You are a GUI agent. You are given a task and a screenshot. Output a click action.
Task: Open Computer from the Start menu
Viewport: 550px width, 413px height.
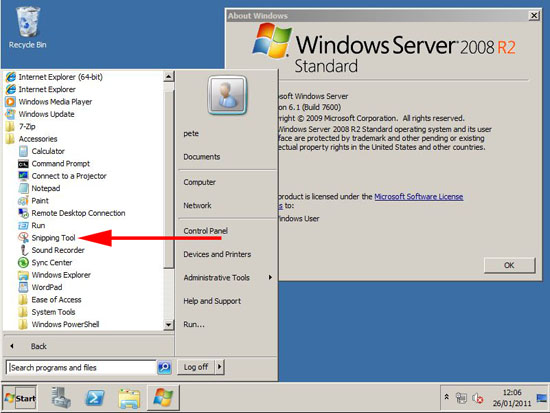point(200,182)
